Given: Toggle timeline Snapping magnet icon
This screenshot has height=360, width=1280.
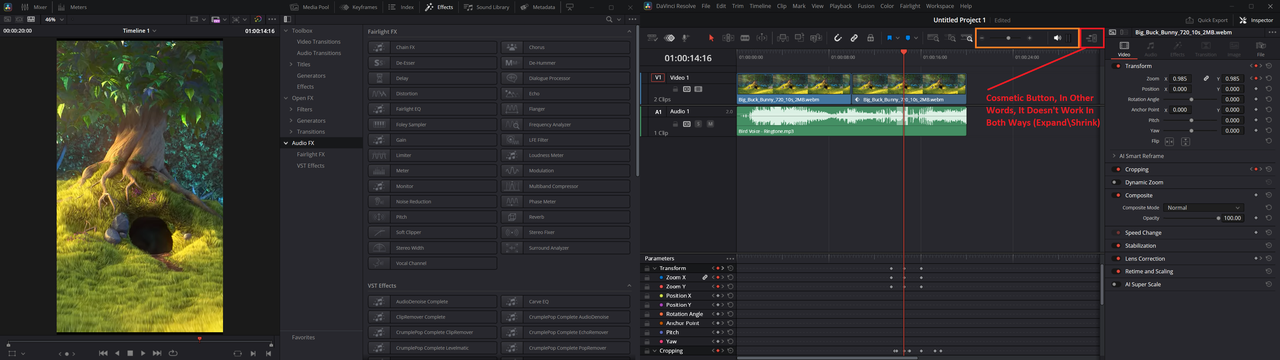Looking at the screenshot, I should point(837,38).
